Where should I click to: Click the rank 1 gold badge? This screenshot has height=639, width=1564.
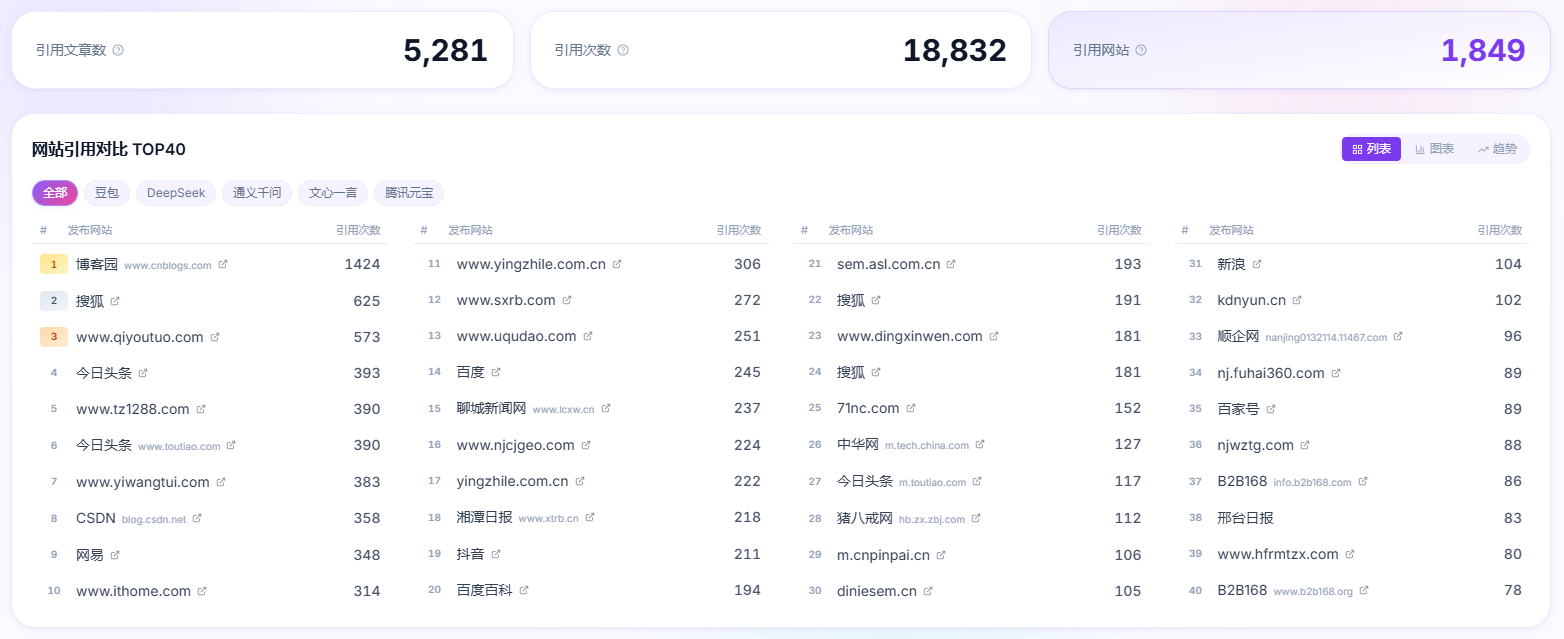(x=54, y=265)
